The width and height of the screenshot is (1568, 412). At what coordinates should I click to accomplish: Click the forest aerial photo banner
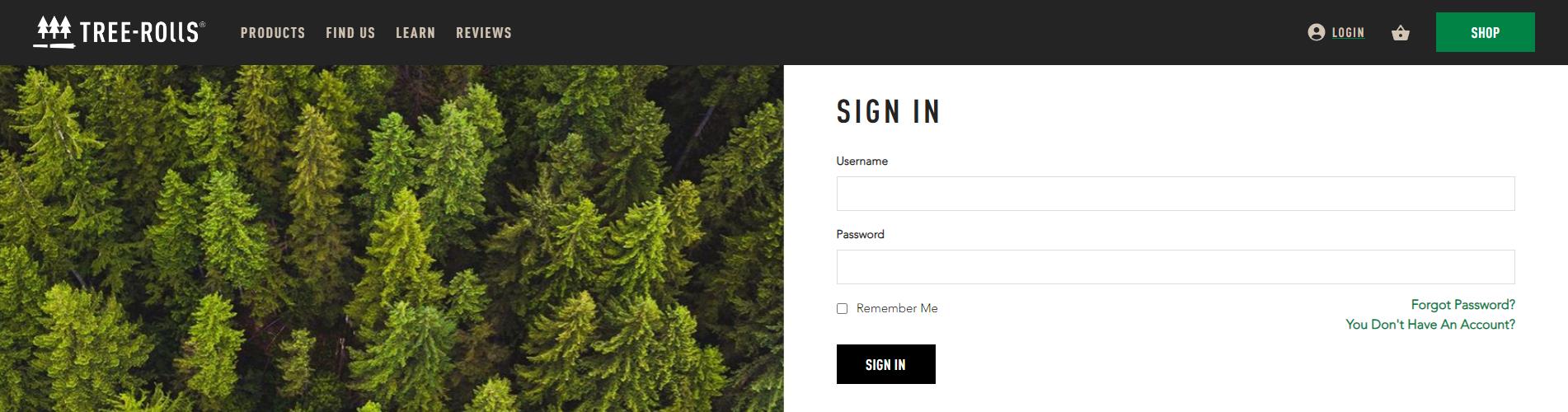(392, 238)
